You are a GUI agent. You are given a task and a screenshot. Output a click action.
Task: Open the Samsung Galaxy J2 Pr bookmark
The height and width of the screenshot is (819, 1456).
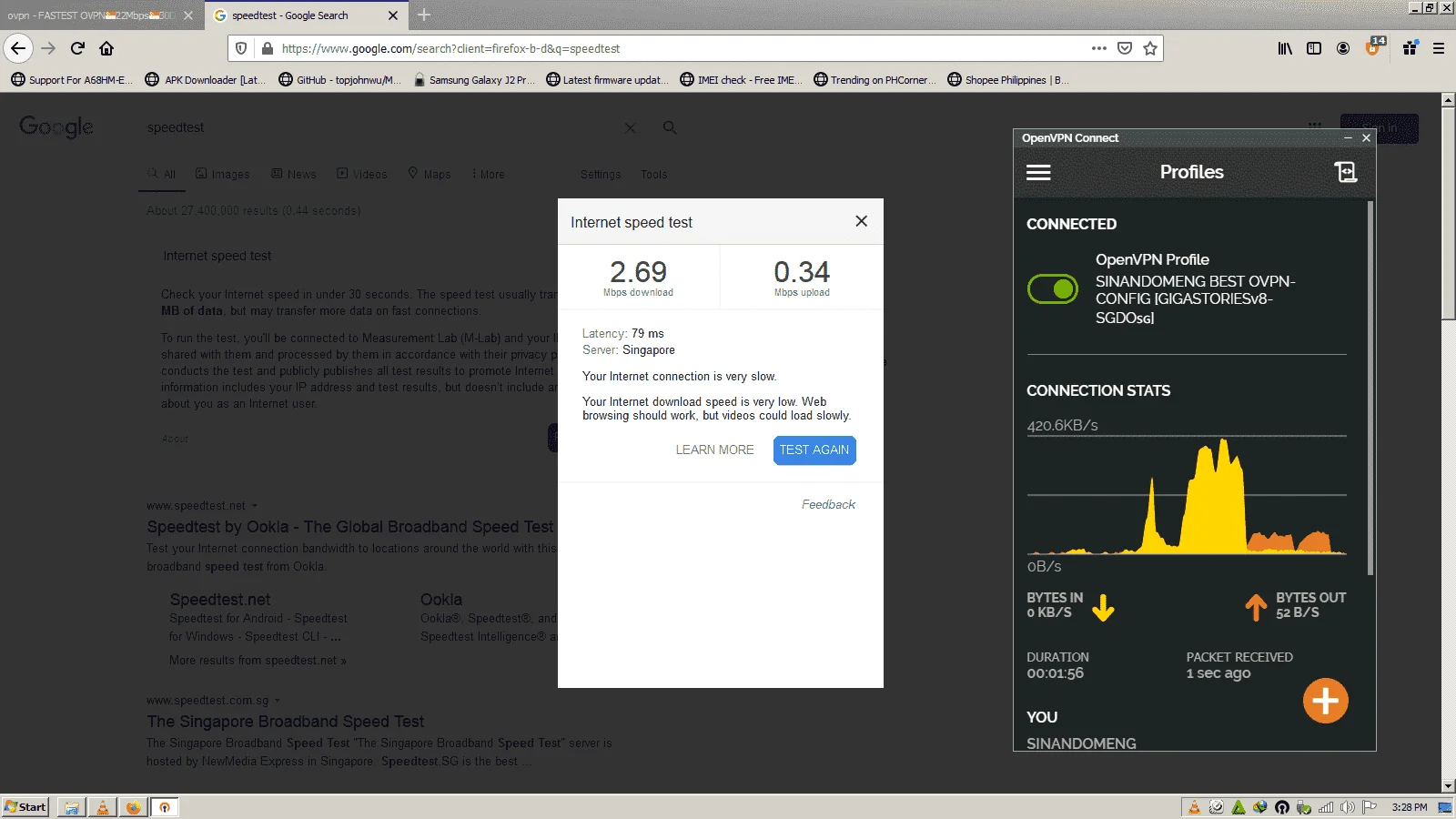point(473,80)
